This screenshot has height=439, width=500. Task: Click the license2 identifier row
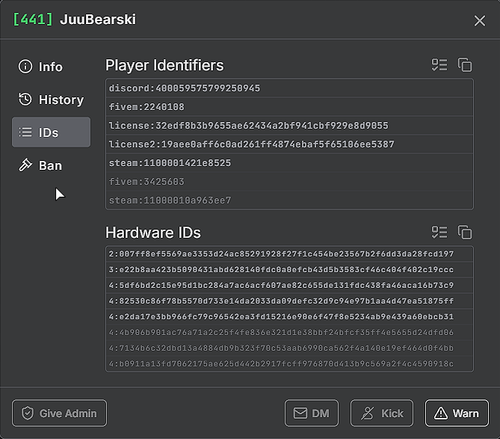click(x=289, y=144)
